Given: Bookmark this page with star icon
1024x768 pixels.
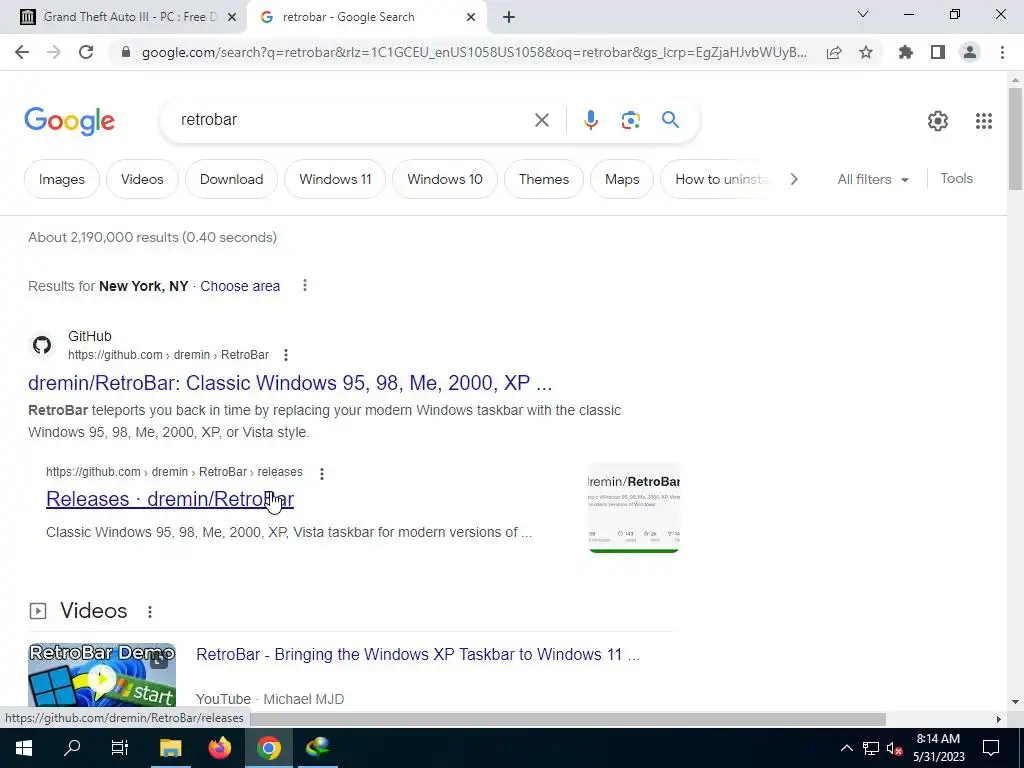Looking at the screenshot, I should click(x=866, y=52).
